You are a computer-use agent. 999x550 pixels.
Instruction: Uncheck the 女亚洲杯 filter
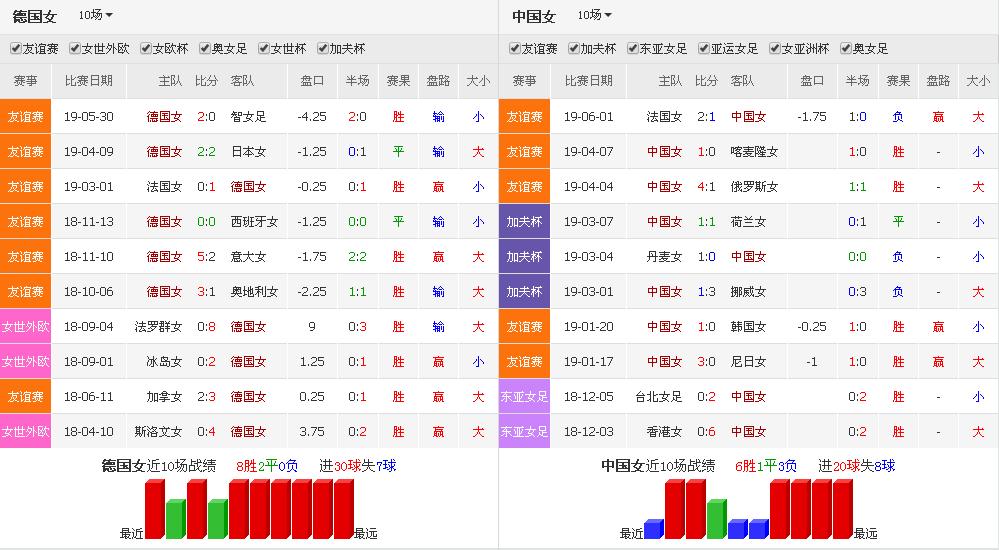tap(775, 49)
